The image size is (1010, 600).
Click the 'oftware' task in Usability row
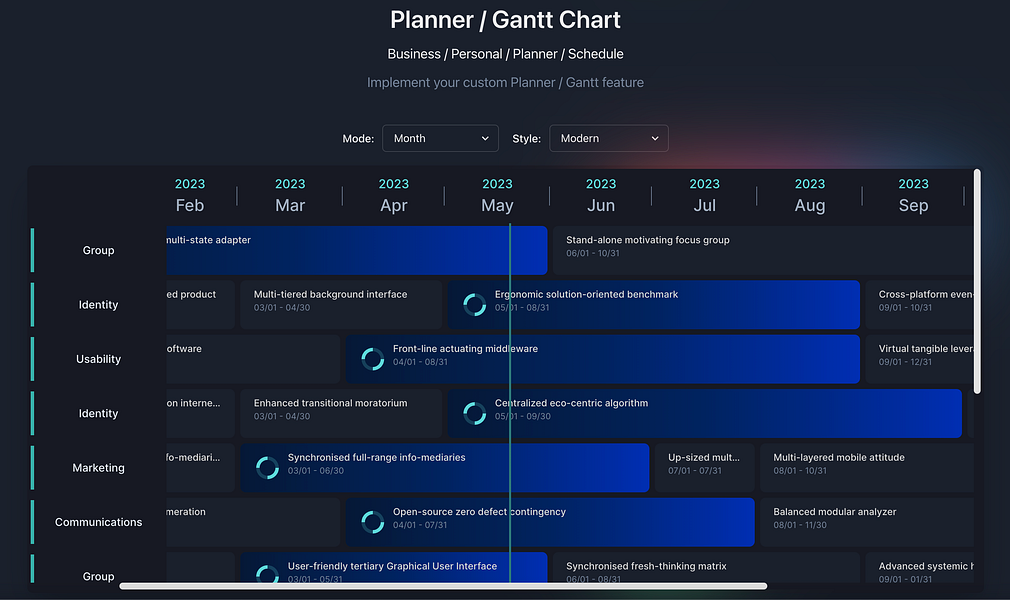coord(252,359)
